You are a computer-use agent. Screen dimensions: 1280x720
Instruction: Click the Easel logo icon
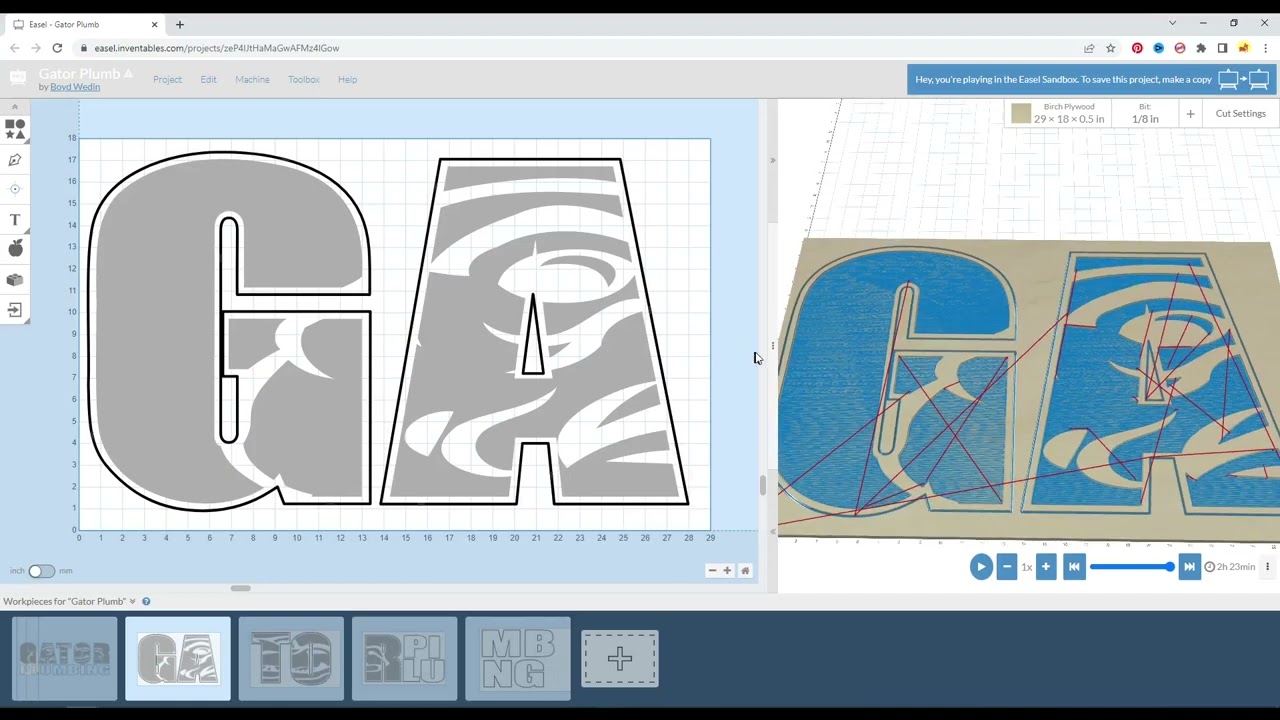point(18,78)
